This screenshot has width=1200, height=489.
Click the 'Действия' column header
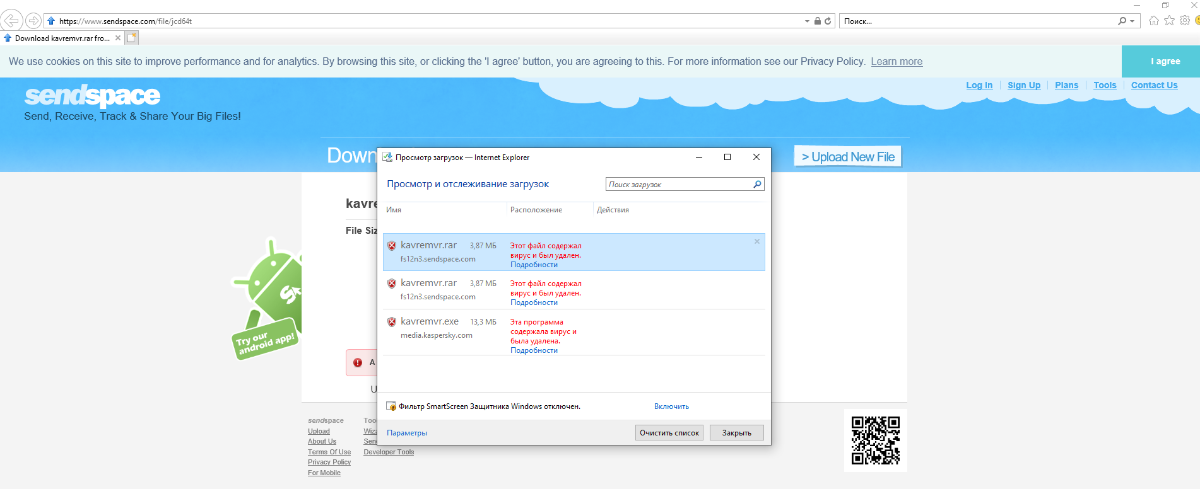[x=612, y=210]
